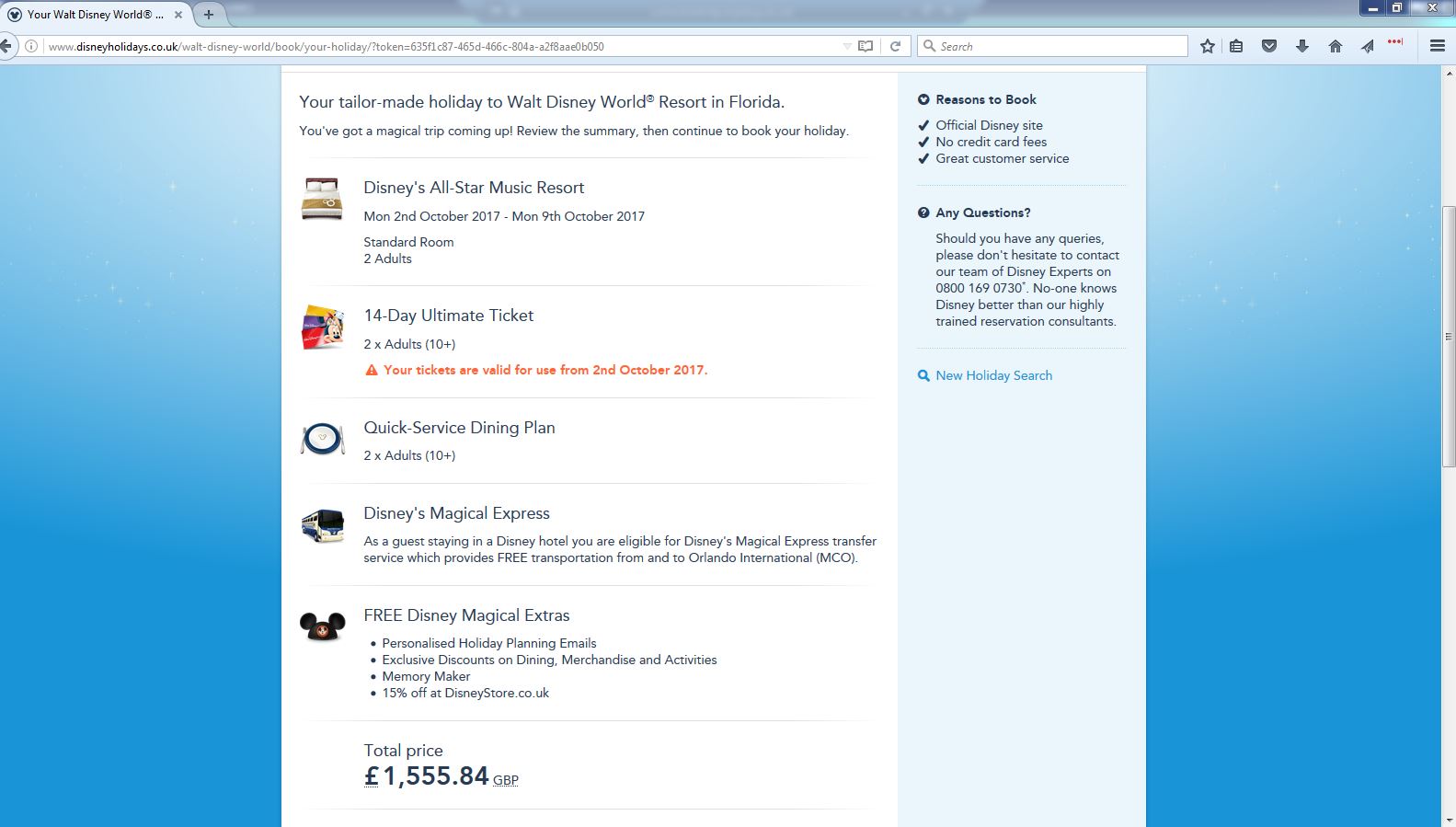Focus the browser Search box
This screenshot has height=827, width=1456.
(1052, 46)
